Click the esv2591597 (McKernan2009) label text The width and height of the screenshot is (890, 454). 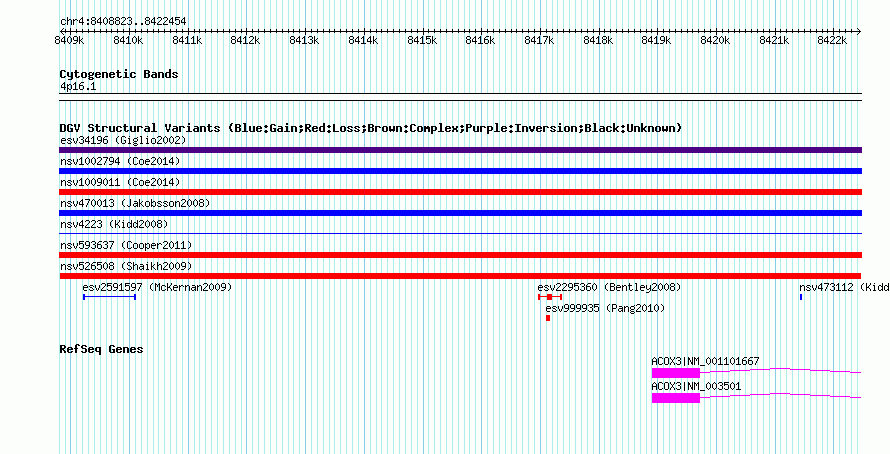pos(157,287)
